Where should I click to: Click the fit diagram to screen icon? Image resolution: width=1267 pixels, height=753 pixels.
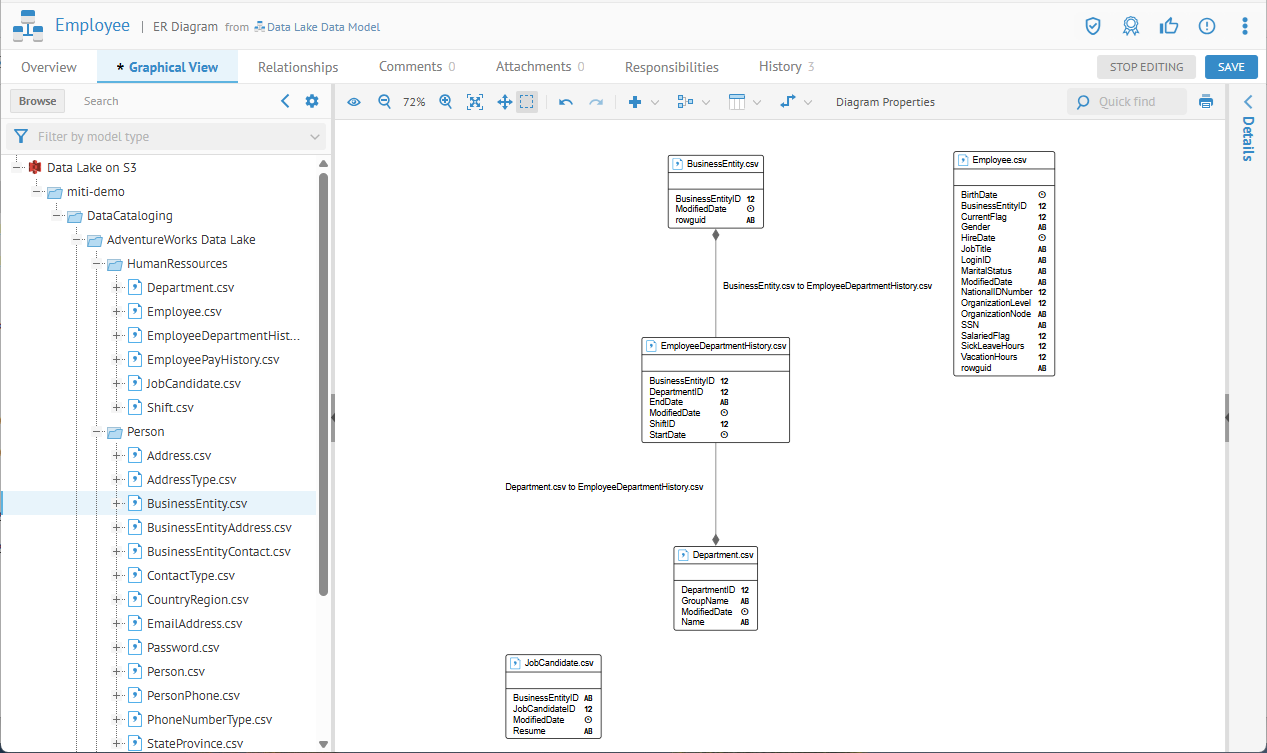475,102
